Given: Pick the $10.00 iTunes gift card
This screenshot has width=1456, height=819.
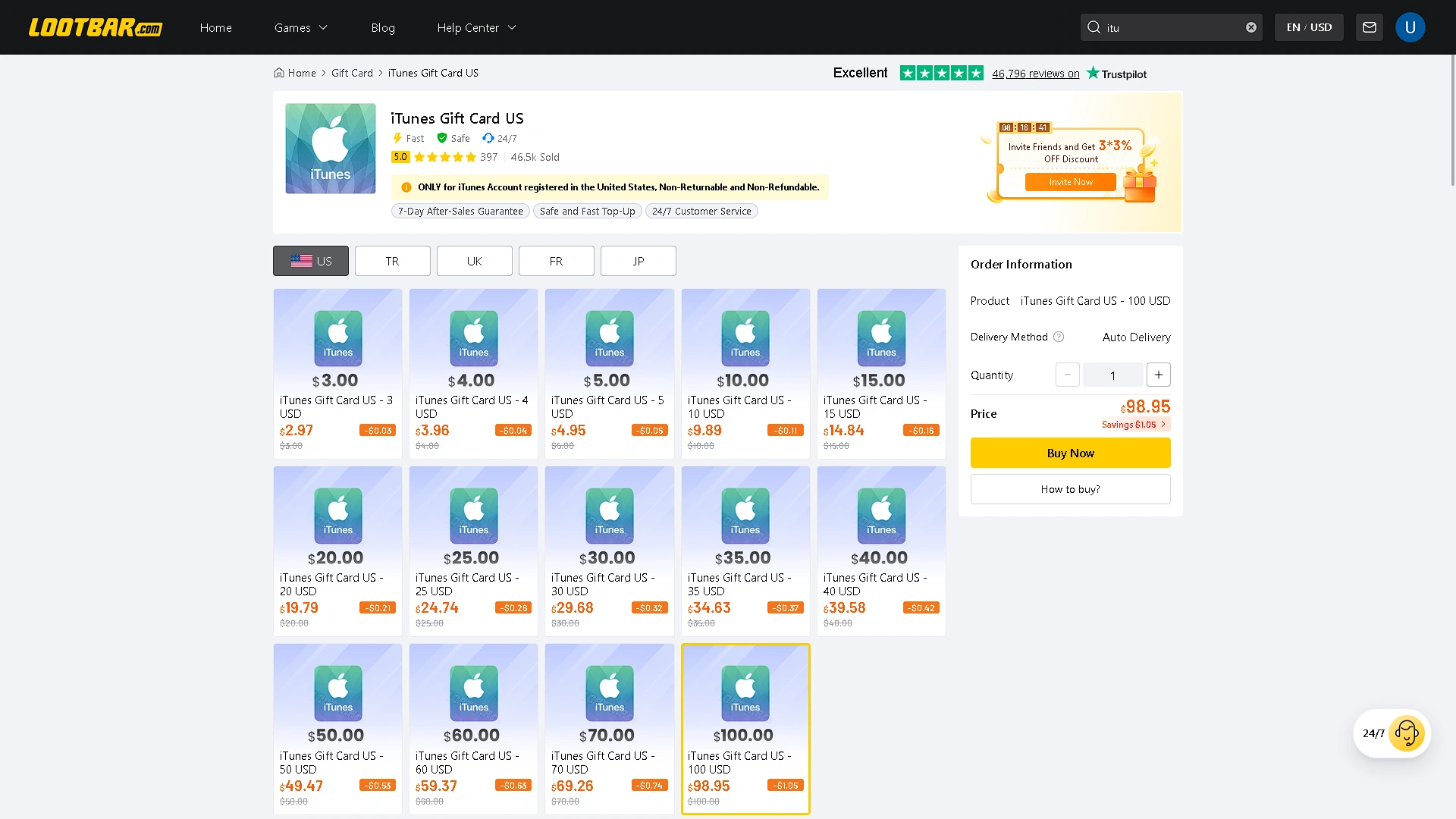Looking at the screenshot, I should 745,373.
